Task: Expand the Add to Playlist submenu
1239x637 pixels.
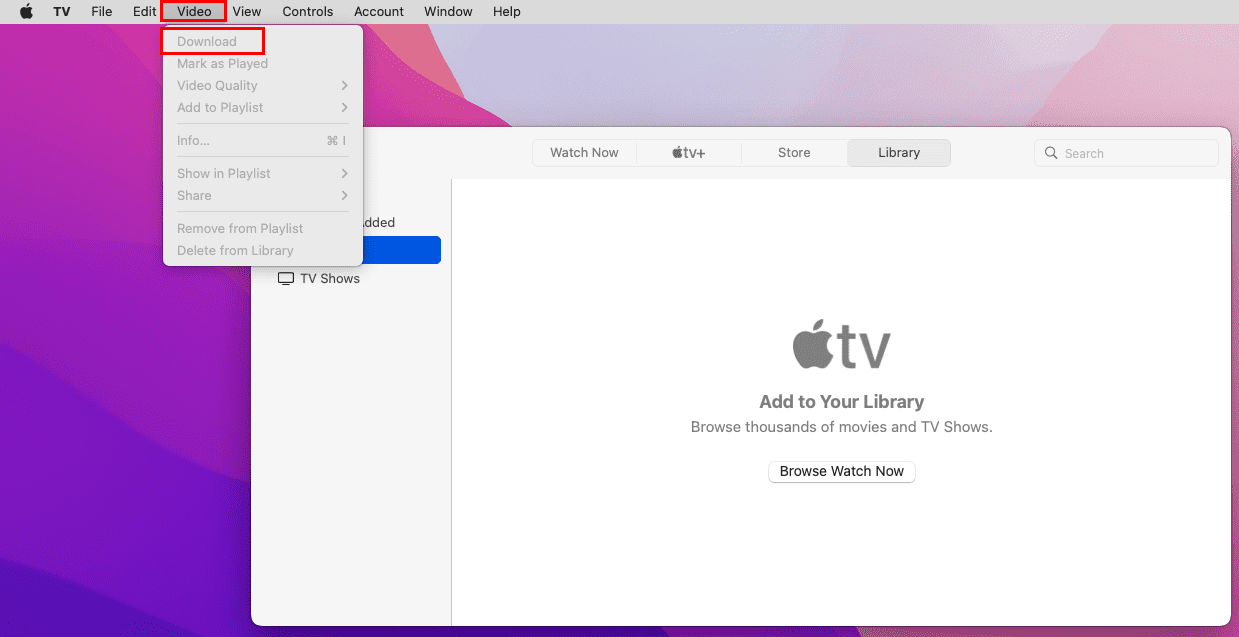Action: (x=263, y=107)
